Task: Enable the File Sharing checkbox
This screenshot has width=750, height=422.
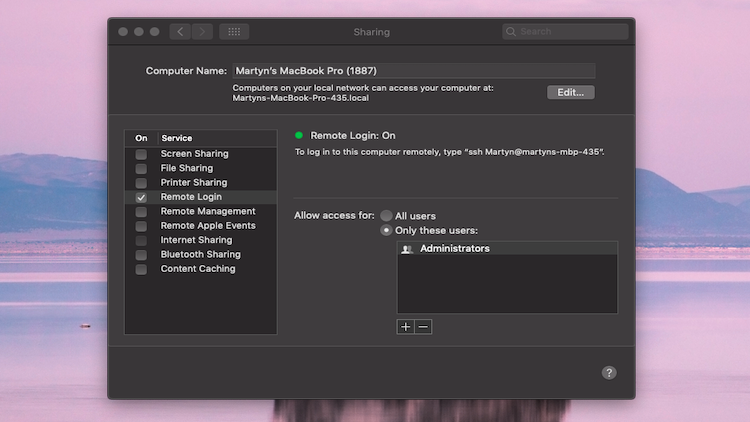Action: click(141, 169)
